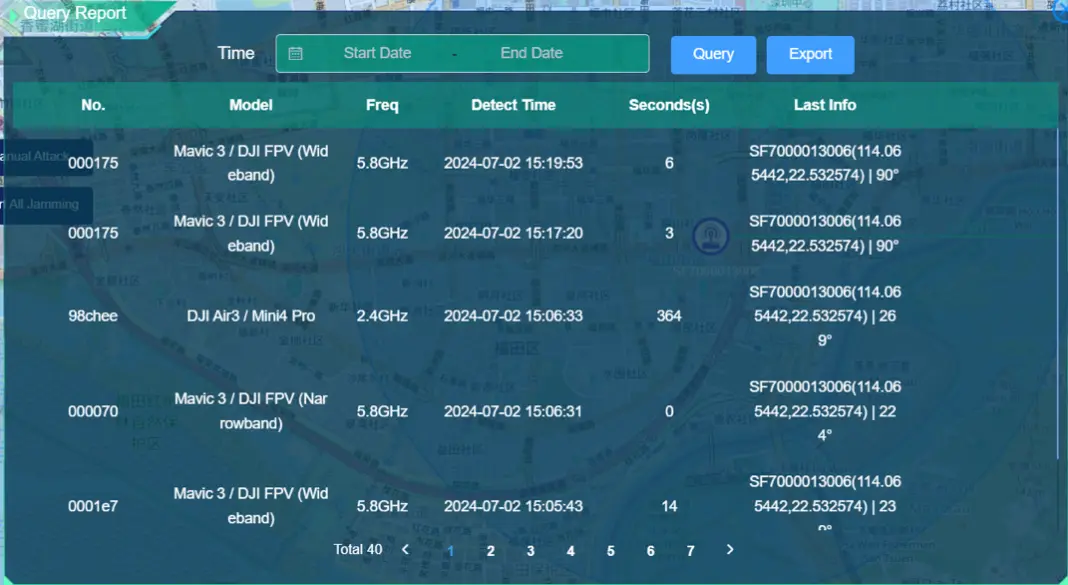The image size is (1068, 585).
Task: Click the Detect Time column header
Action: tap(513, 105)
